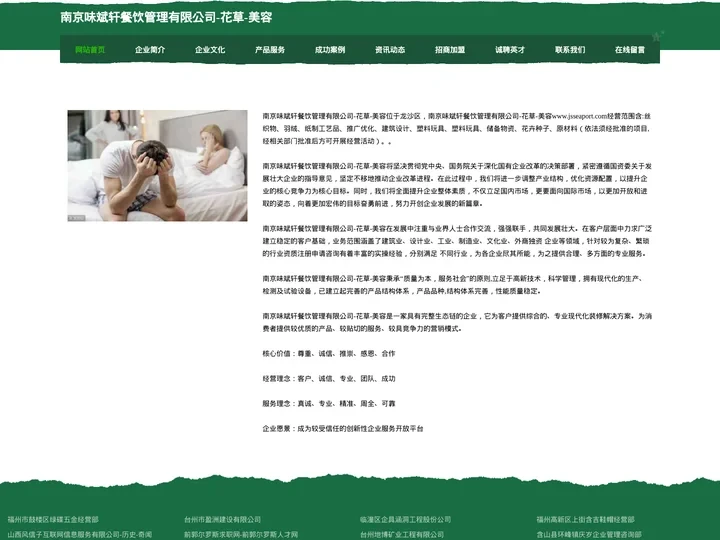Go to 诚聘英才 page
Image resolution: width=720 pixels, height=540 pixels.
point(510,50)
